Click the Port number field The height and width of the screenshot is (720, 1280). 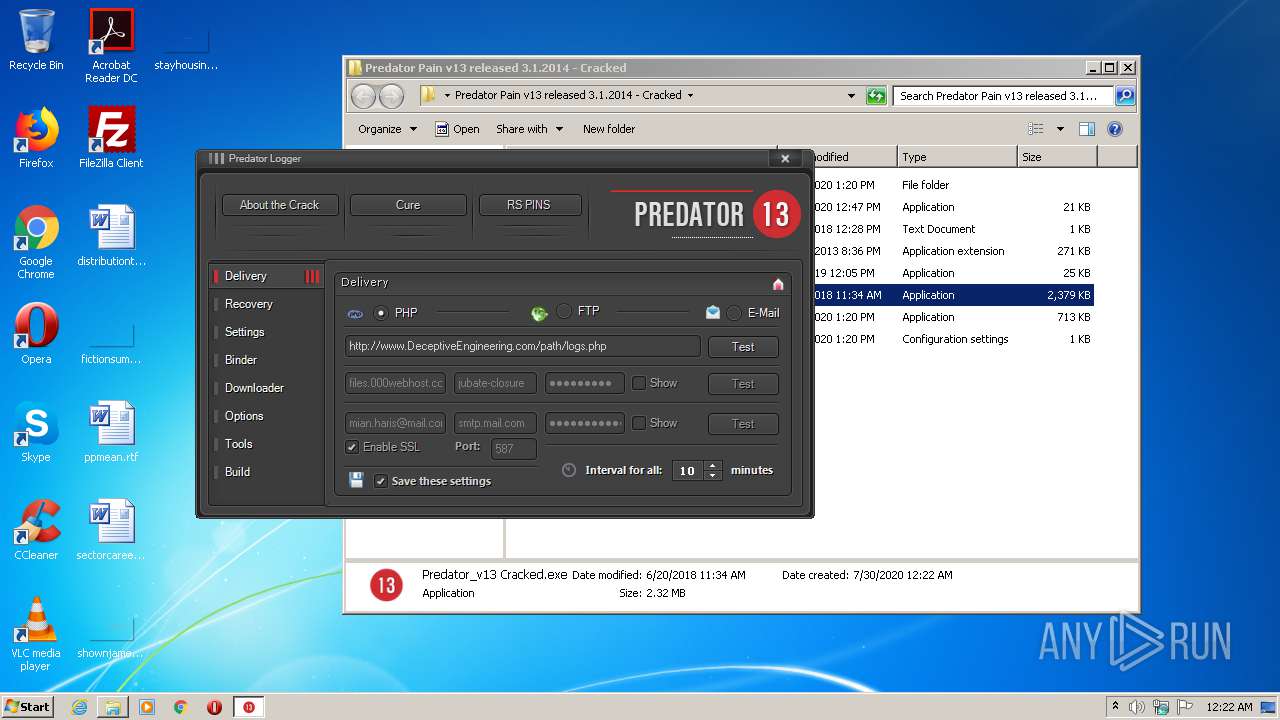point(514,448)
